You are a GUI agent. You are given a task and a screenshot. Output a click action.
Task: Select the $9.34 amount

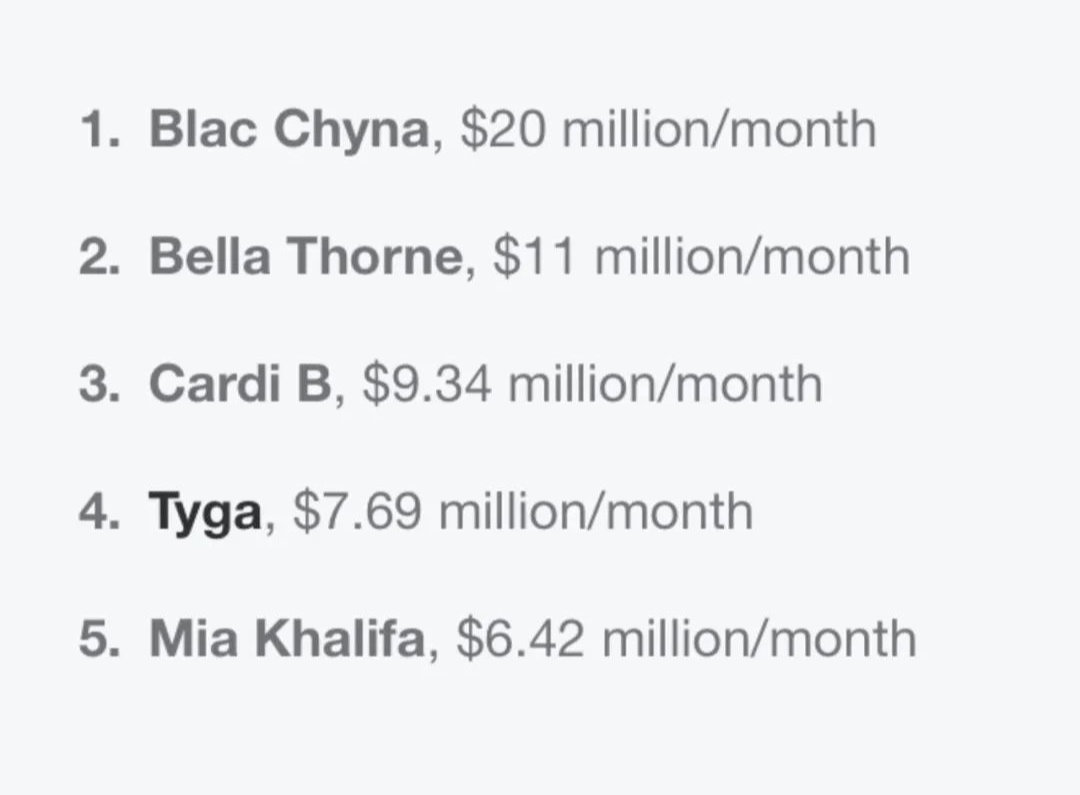pos(427,385)
